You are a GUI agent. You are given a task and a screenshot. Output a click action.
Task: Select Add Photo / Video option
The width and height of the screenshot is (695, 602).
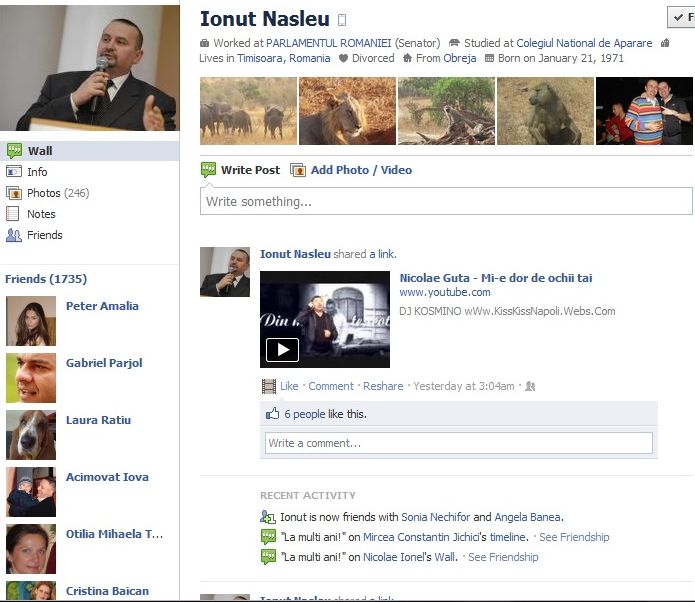click(361, 170)
